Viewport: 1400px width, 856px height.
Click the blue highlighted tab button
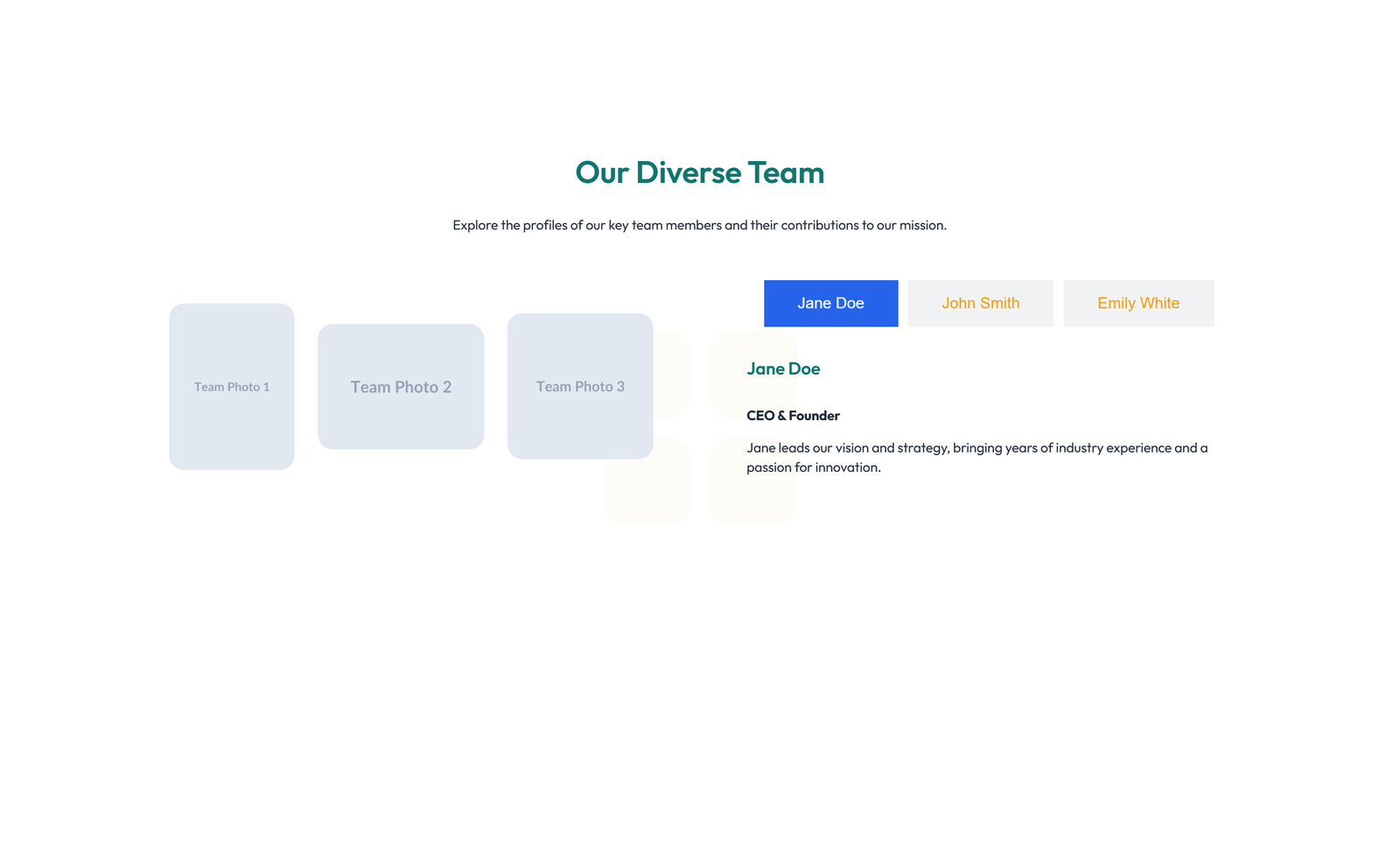pos(830,303)
